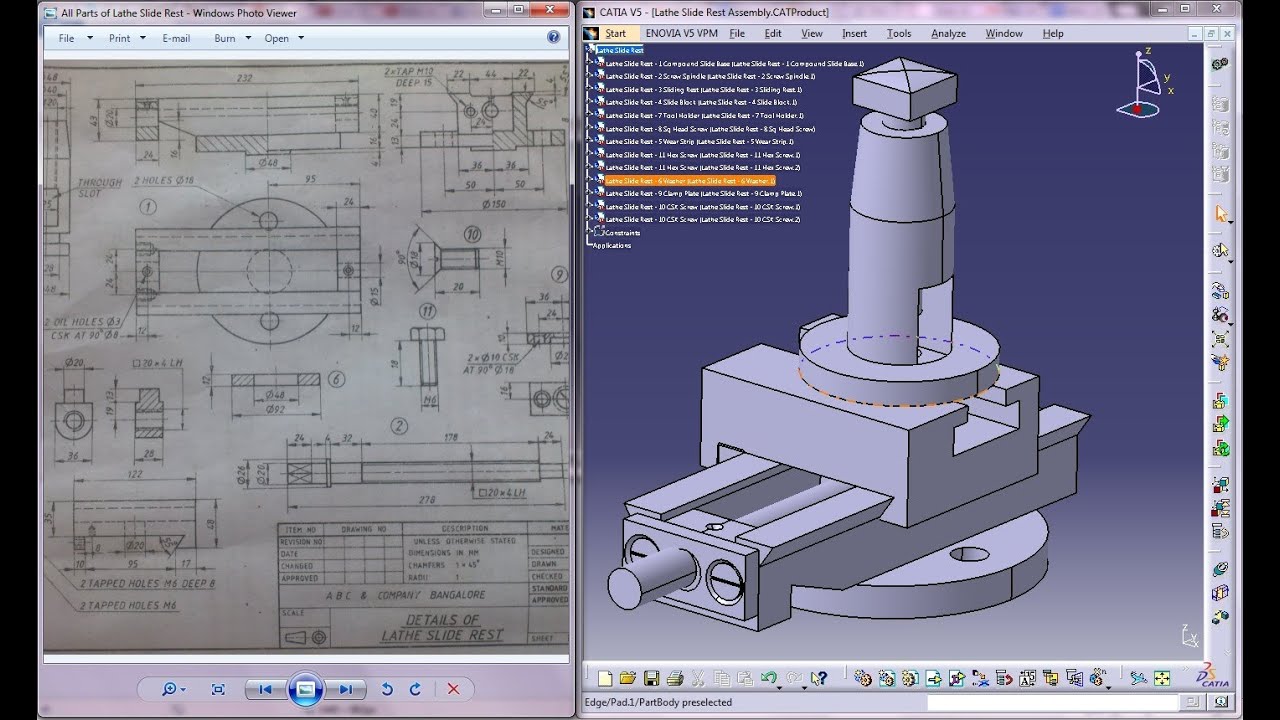Undo the last action in CATIA
The width and height of the screenshot is (1280, 720).
(x=768, y=678)
